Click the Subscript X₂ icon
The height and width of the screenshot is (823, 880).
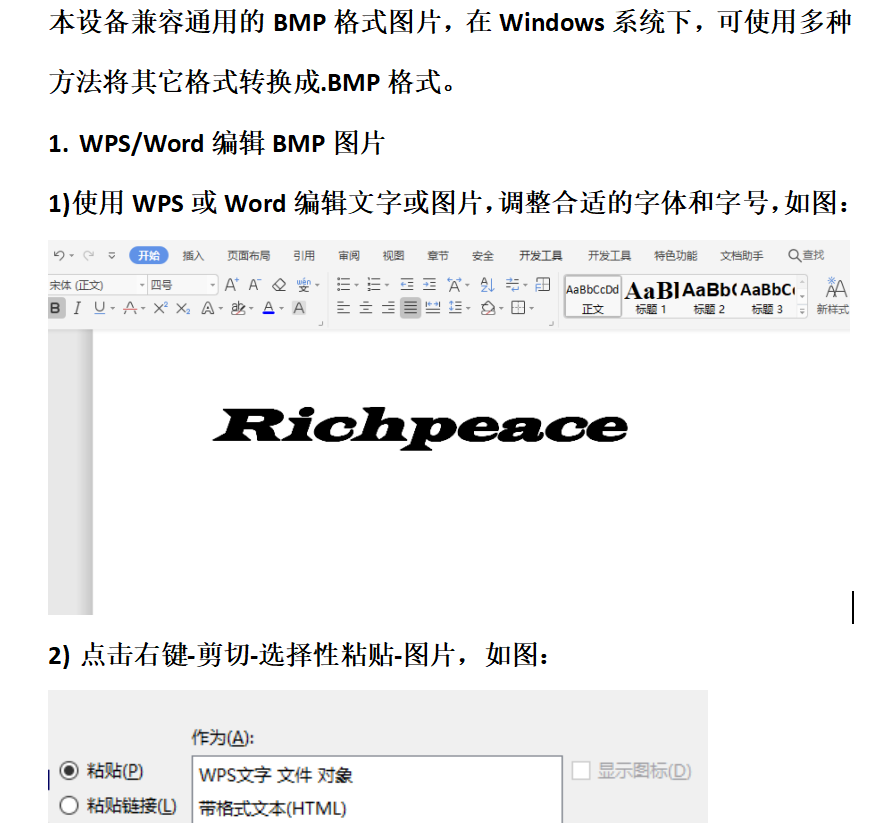point(183,309)
